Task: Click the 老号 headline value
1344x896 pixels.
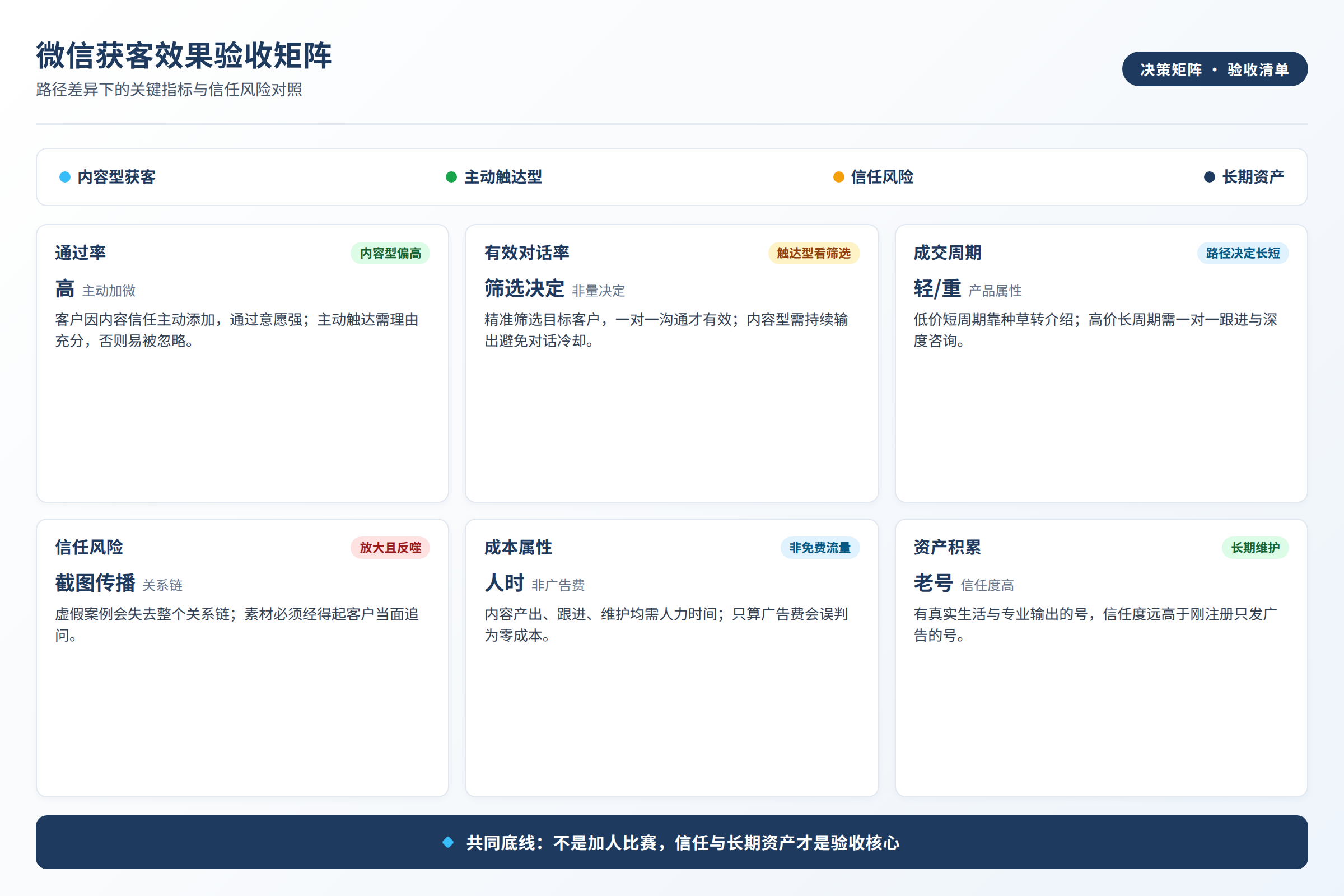Action: (x=933, y=583)
